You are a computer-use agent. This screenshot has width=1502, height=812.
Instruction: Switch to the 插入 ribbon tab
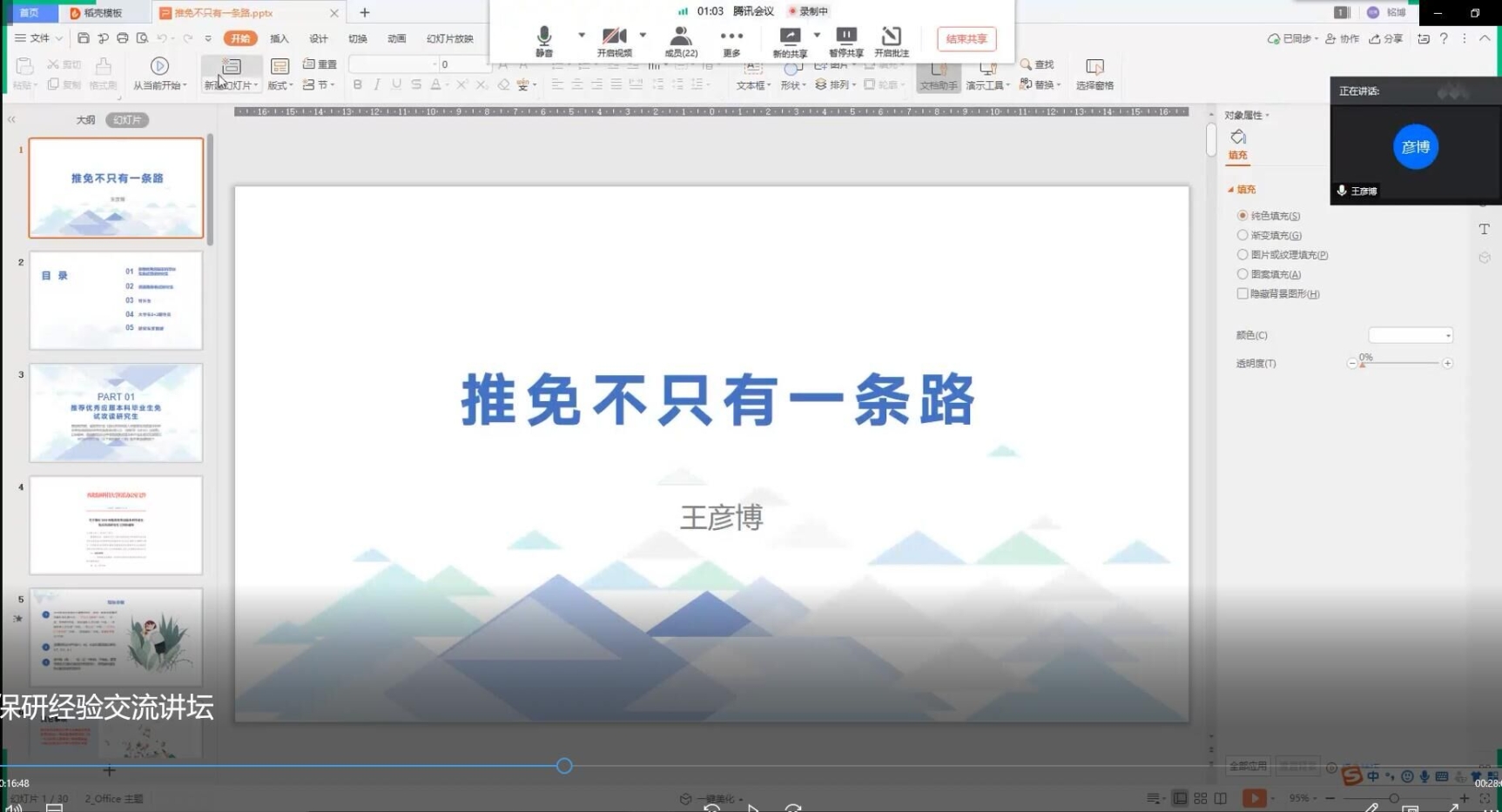pos(280,38)
